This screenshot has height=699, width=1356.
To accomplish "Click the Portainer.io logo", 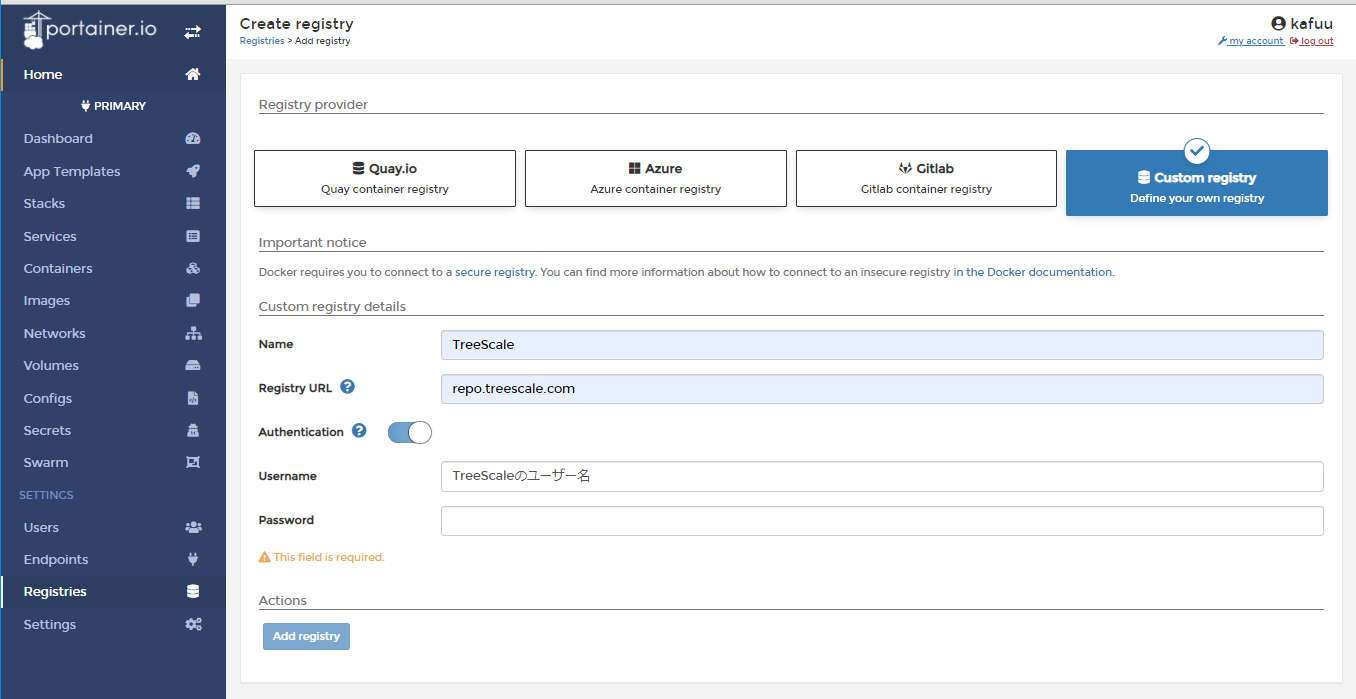I will [90, 30].
